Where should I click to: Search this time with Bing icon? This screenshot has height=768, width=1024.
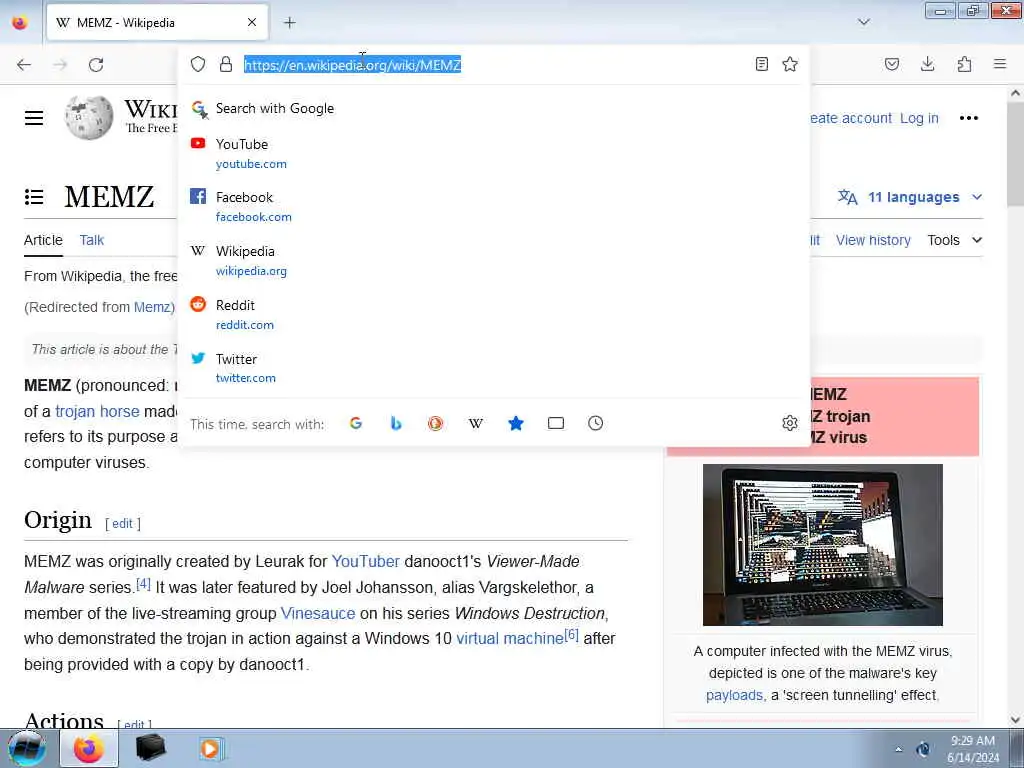tap(396, 423)
